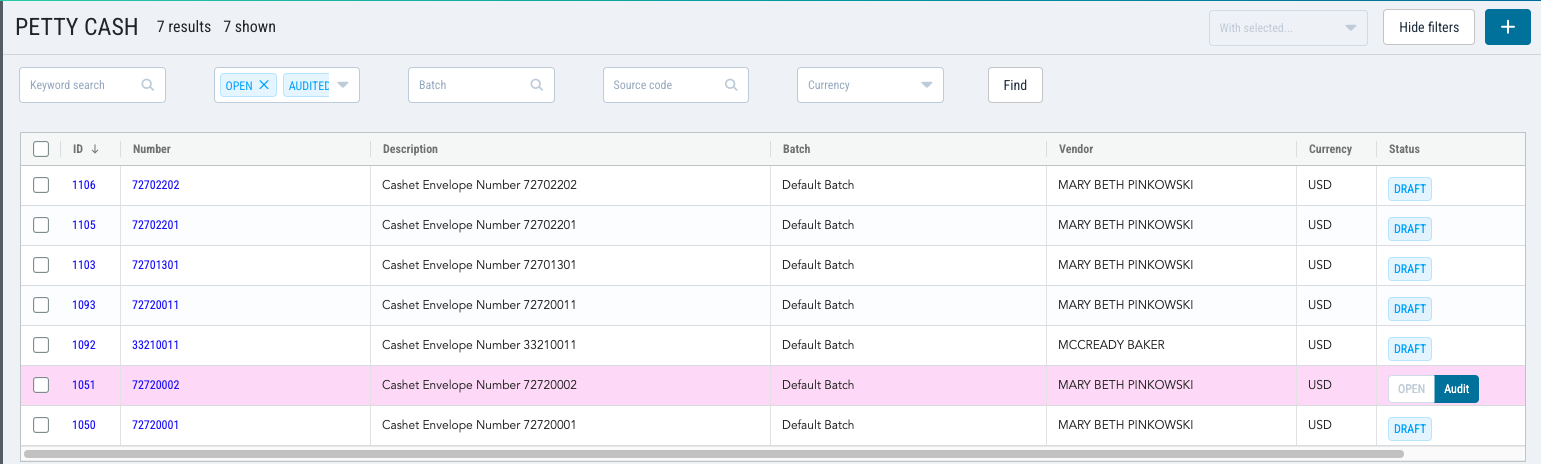Image resolution: width=1541 pixels, height=464 pixels.
Task: Click the DRAFT badge on row 1105
Action: [1410, 229]
